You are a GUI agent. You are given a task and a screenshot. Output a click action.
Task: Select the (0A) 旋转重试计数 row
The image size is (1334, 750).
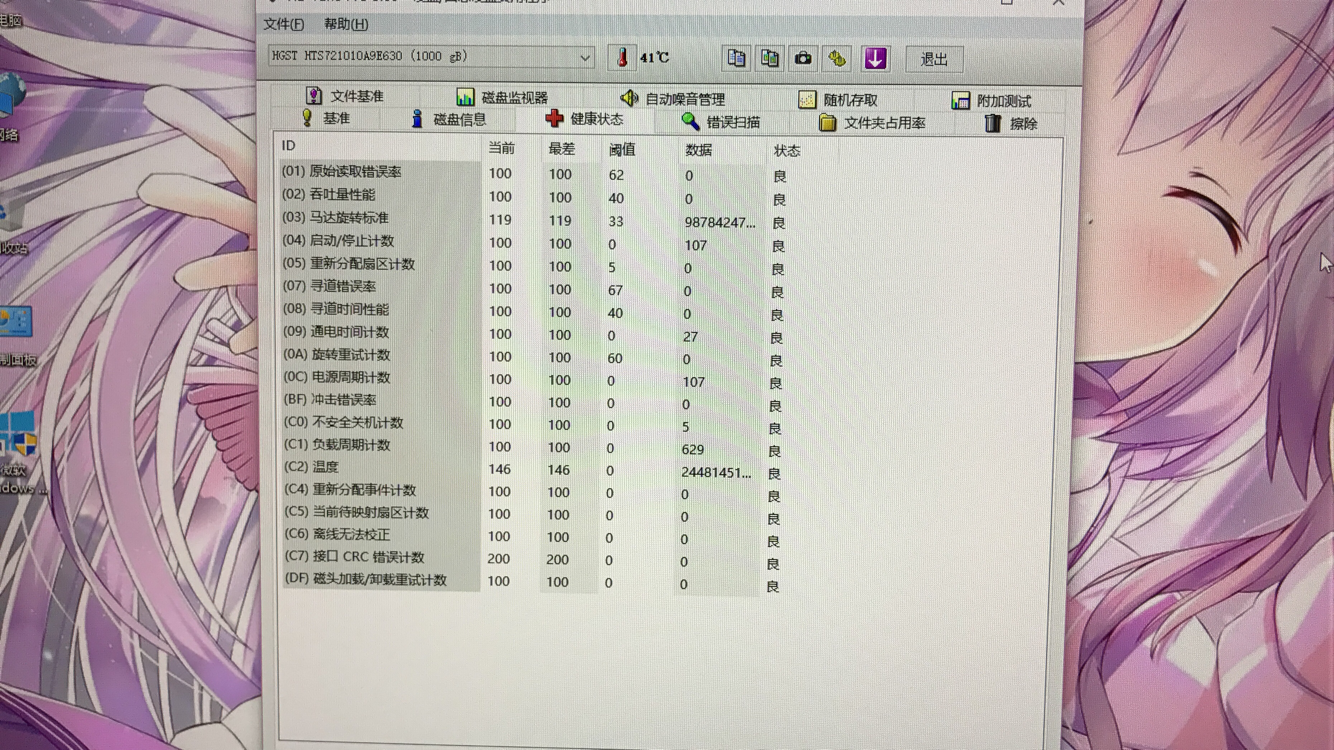(x=535, y=357)
